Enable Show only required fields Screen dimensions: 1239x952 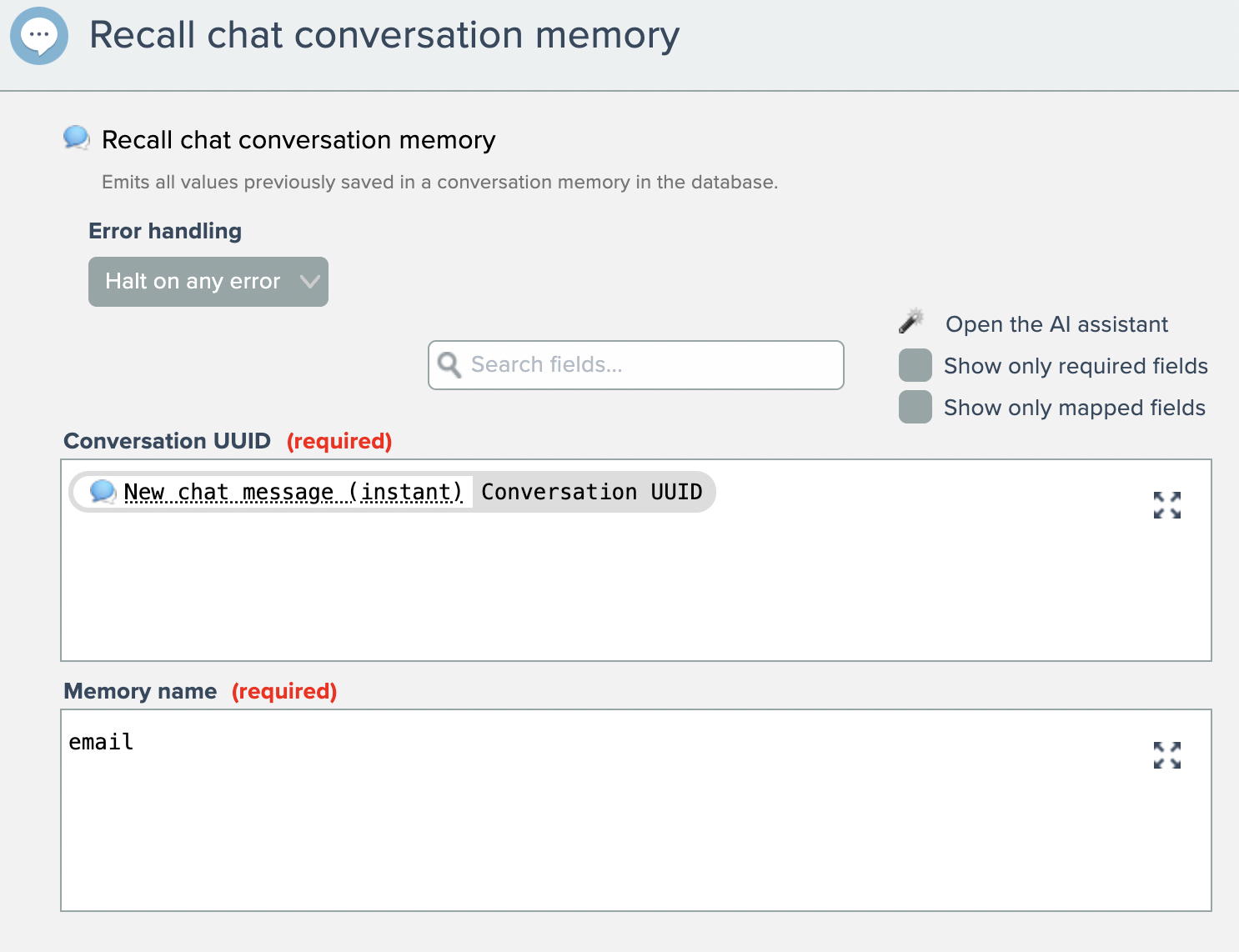click(x=915, y=366)
